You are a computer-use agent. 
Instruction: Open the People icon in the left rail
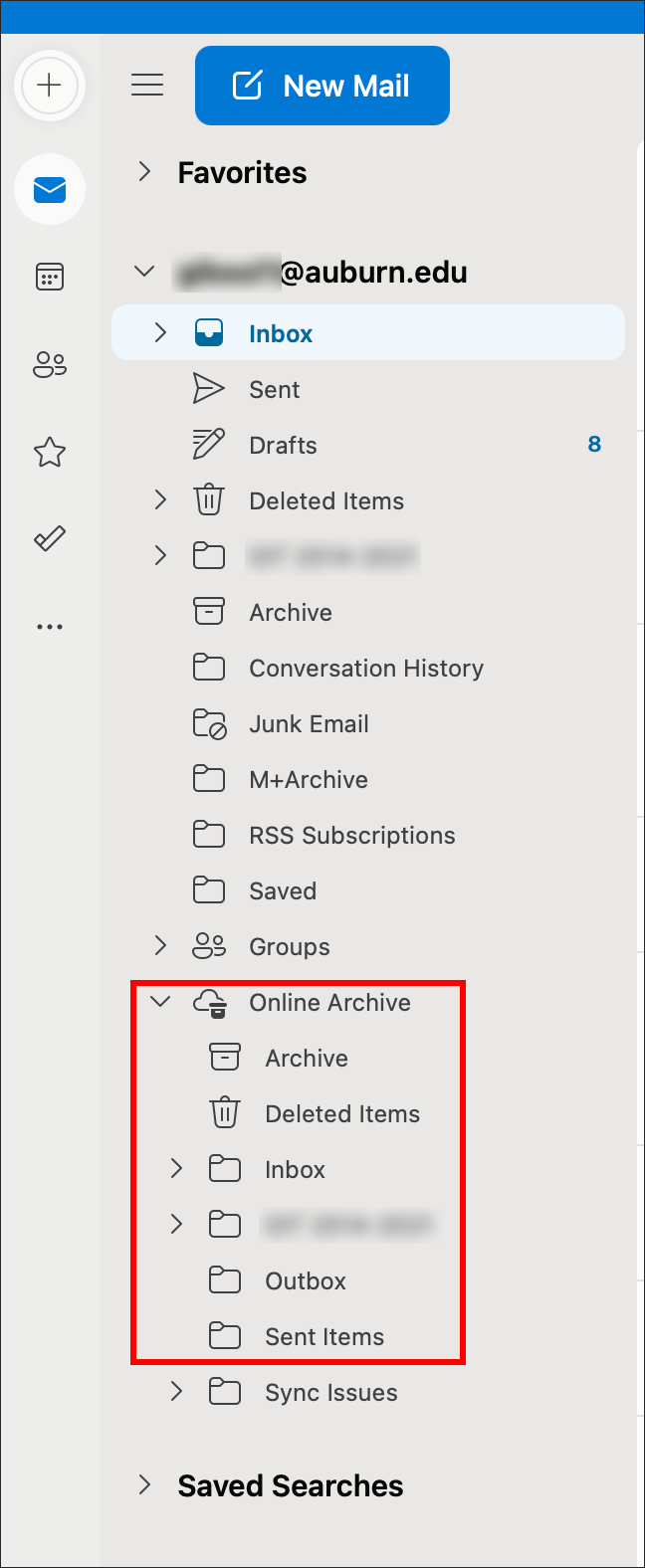click(50, 364)
